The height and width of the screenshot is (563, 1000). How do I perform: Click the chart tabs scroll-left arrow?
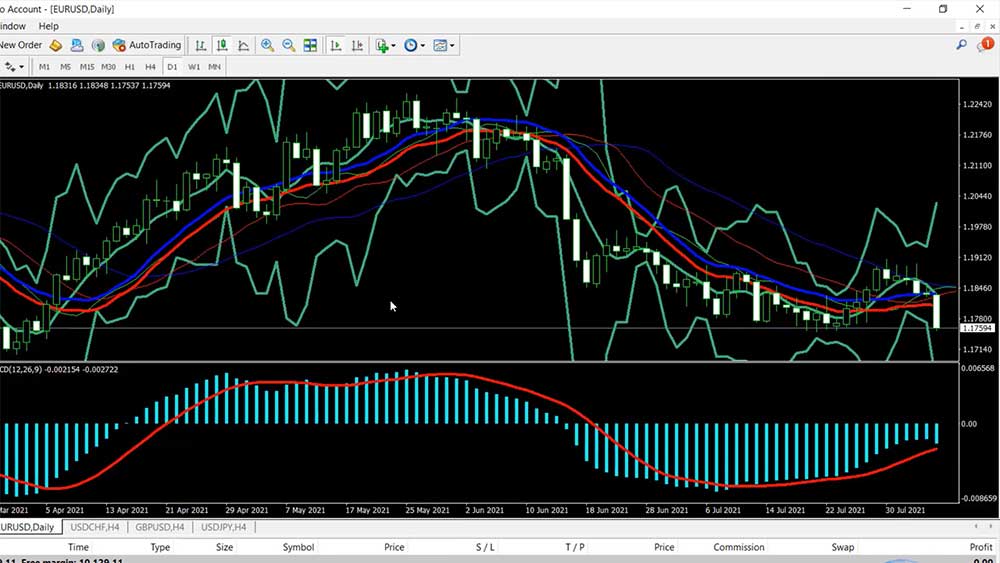pos(976,527)
